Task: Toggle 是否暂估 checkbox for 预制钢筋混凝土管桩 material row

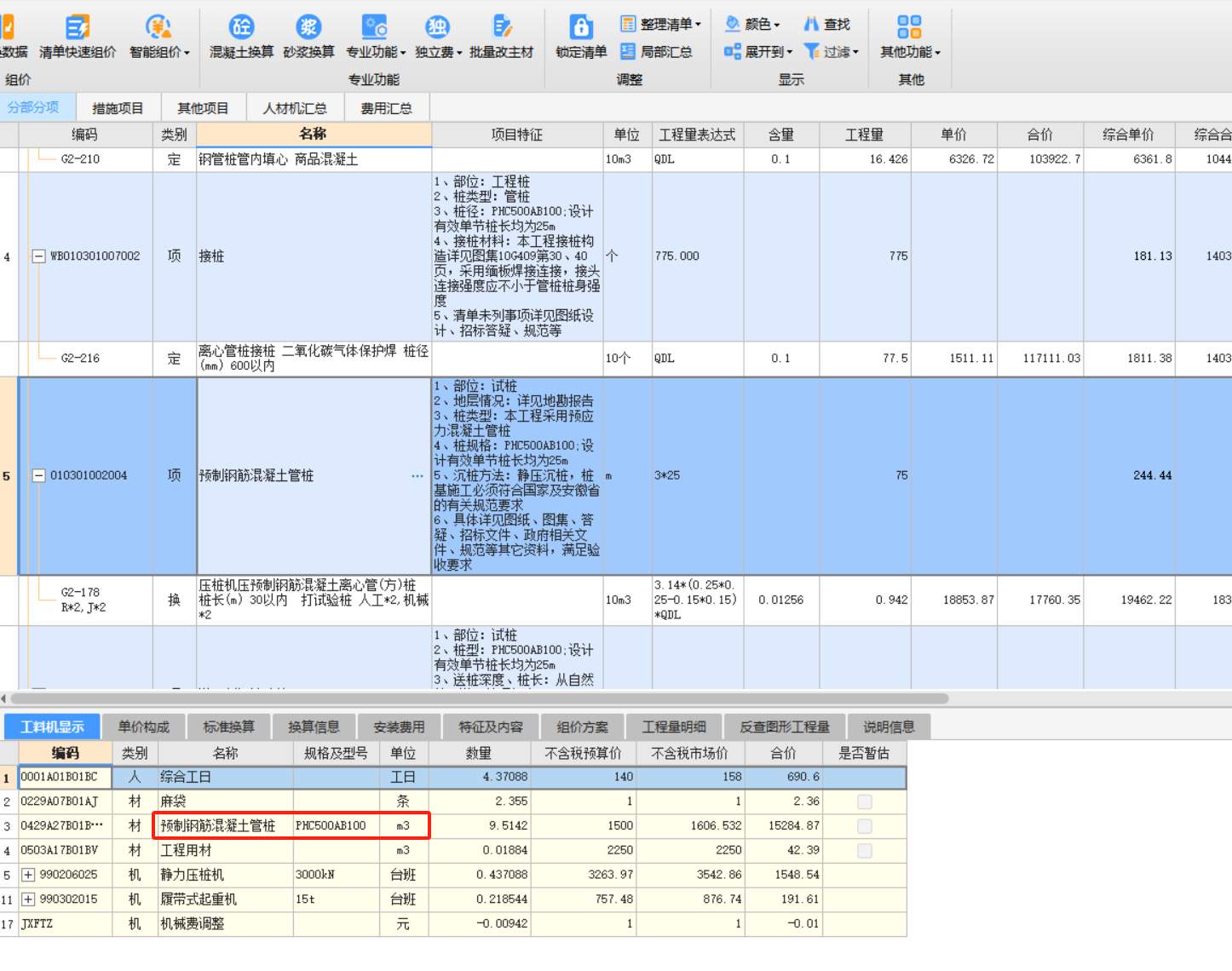Action: pyautogui.click(x=864, y=826)
